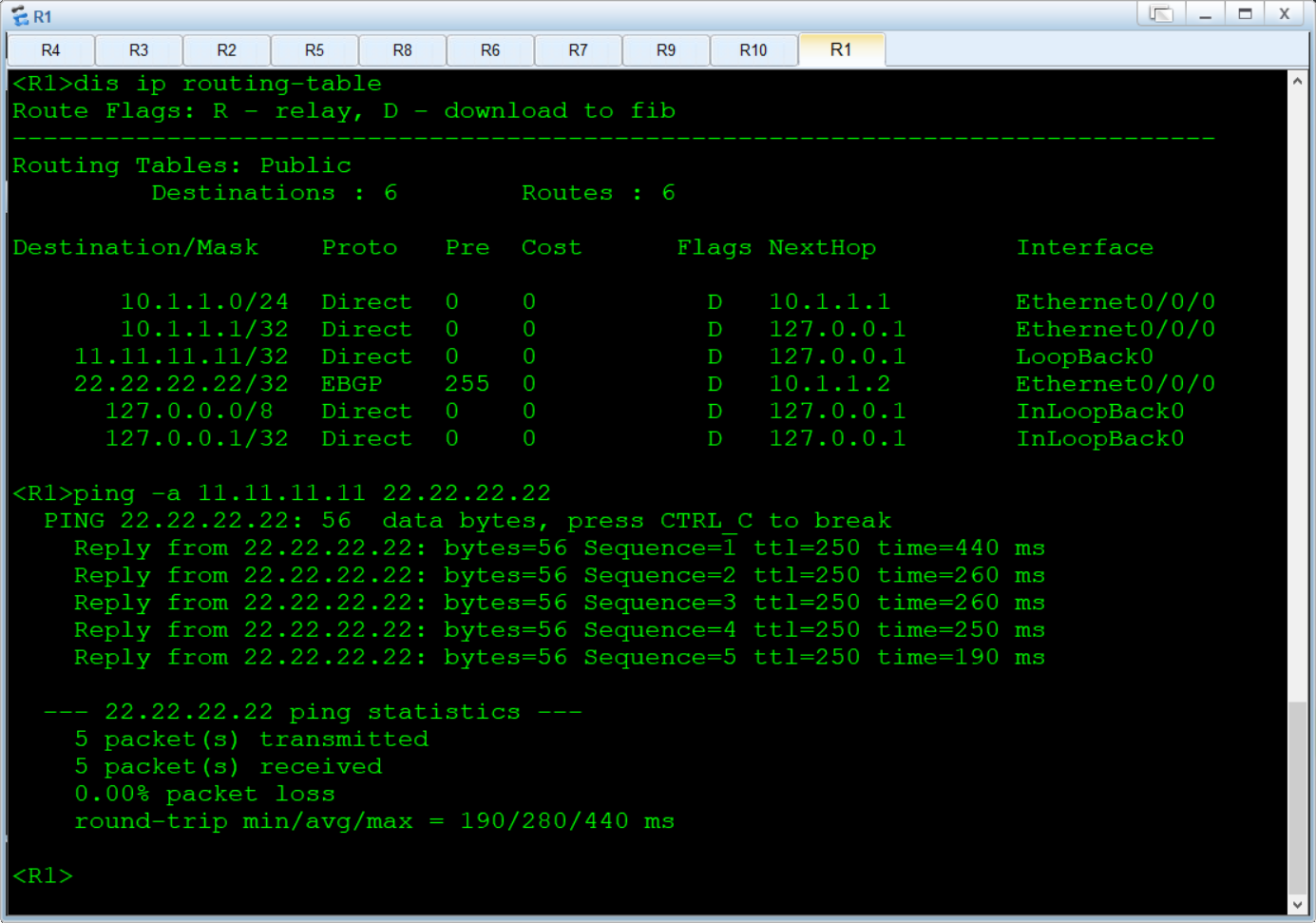The image size is (1316, 923).
Task: Select the active R1 tab
Action: (x=842, y=49)
